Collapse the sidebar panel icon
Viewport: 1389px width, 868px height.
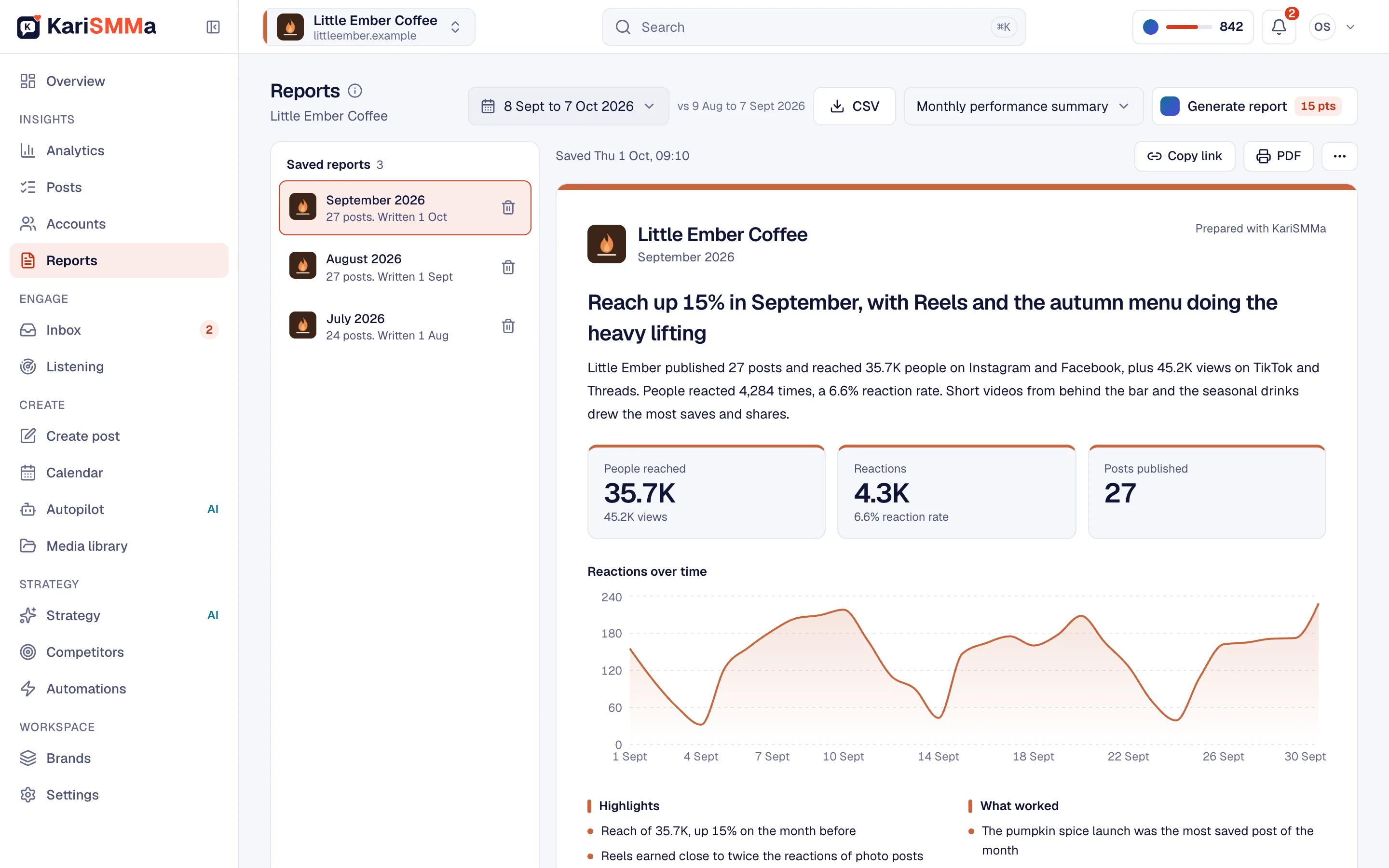click(213, 27)
